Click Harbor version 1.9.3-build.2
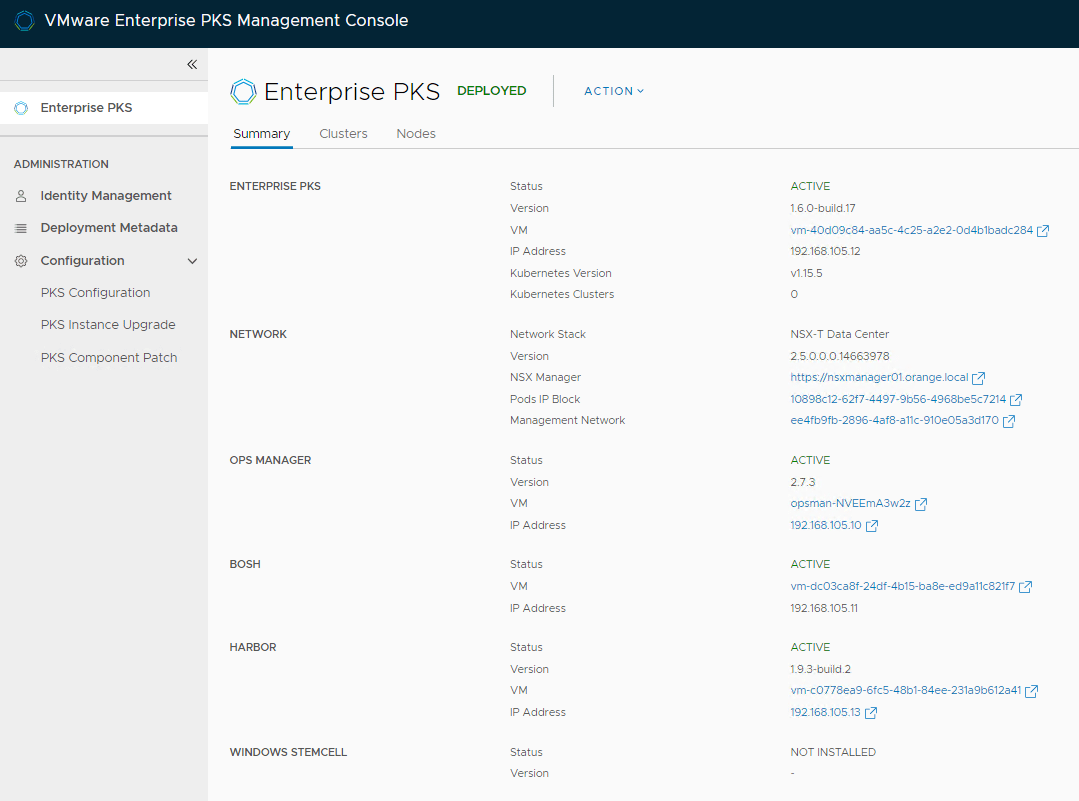 821,670
